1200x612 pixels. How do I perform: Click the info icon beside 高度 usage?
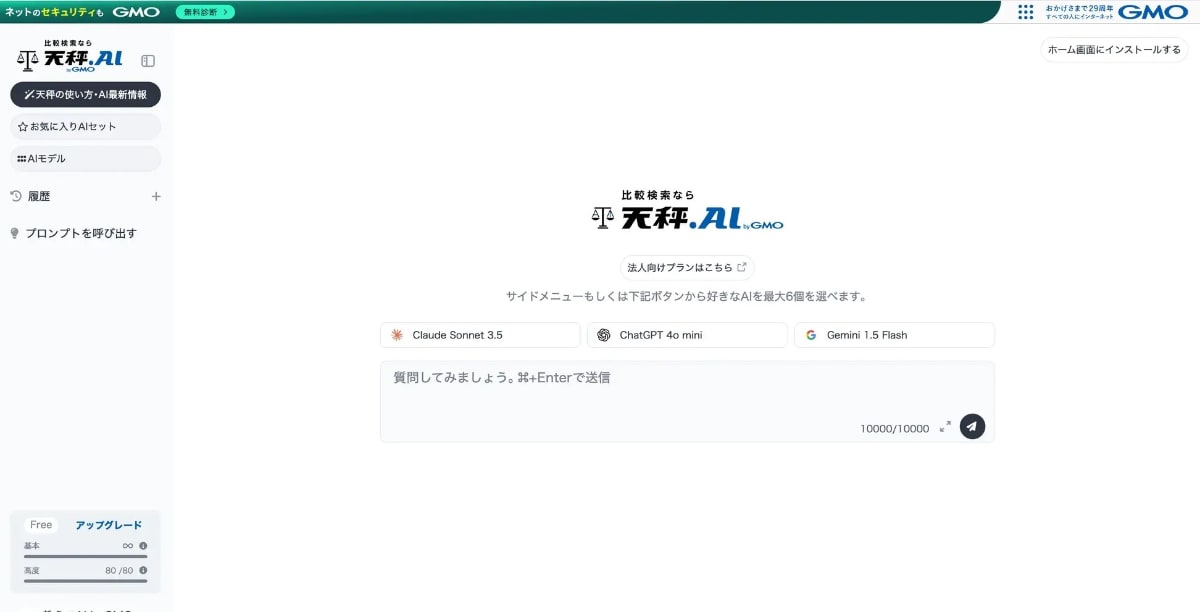(x=143, y=570)
